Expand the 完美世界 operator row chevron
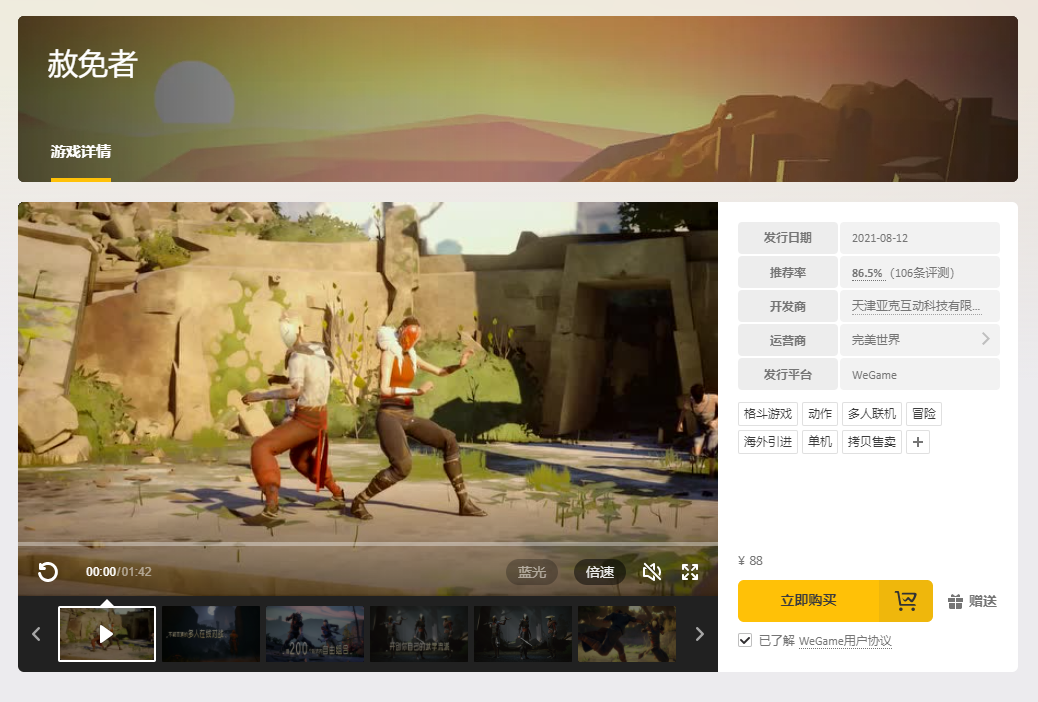The width and height of the screenshot is (1038, 702). pyautogui.click(x=986, y=339)
